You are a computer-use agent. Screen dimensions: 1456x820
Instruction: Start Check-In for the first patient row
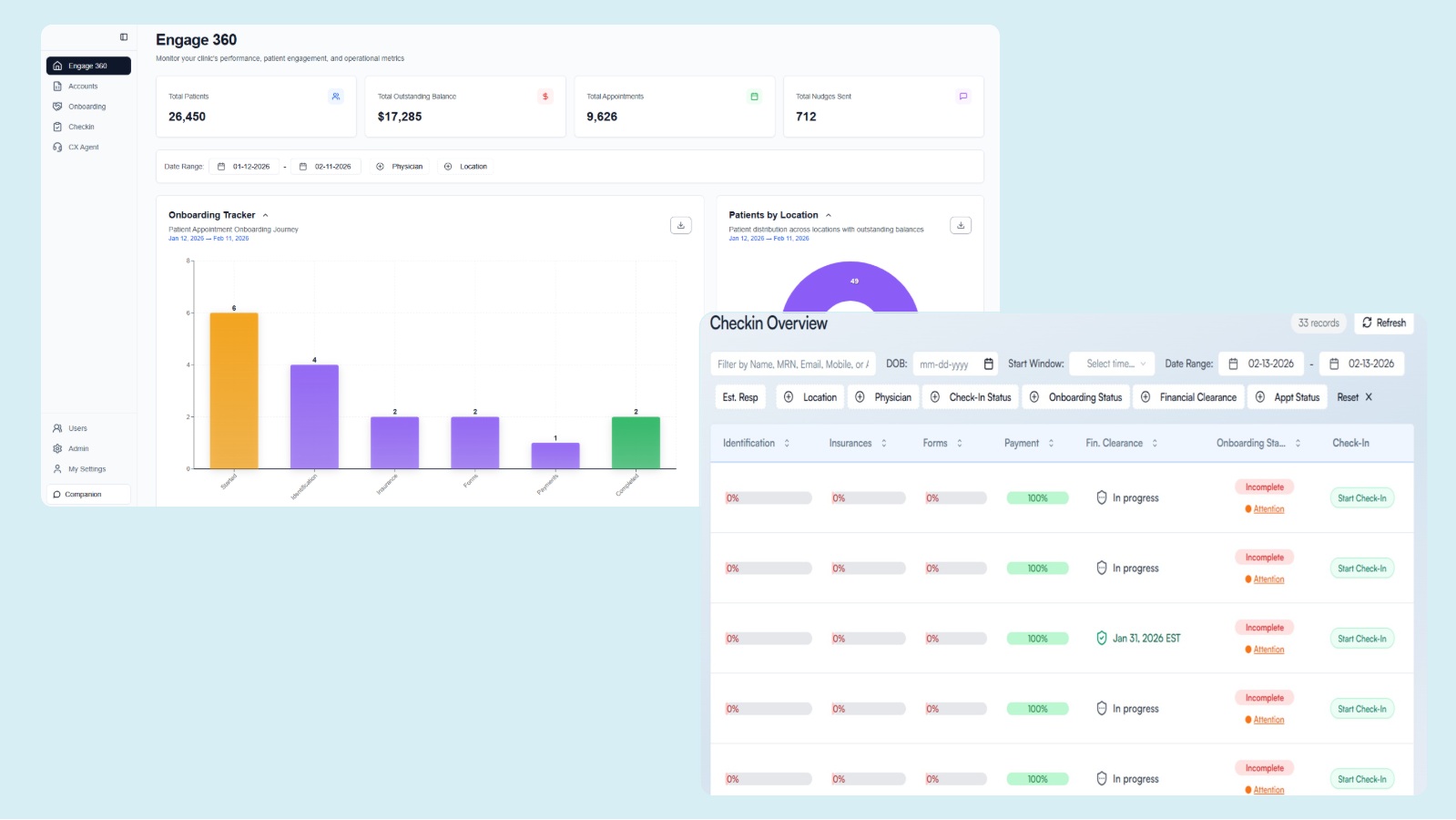click(1361, 498)
